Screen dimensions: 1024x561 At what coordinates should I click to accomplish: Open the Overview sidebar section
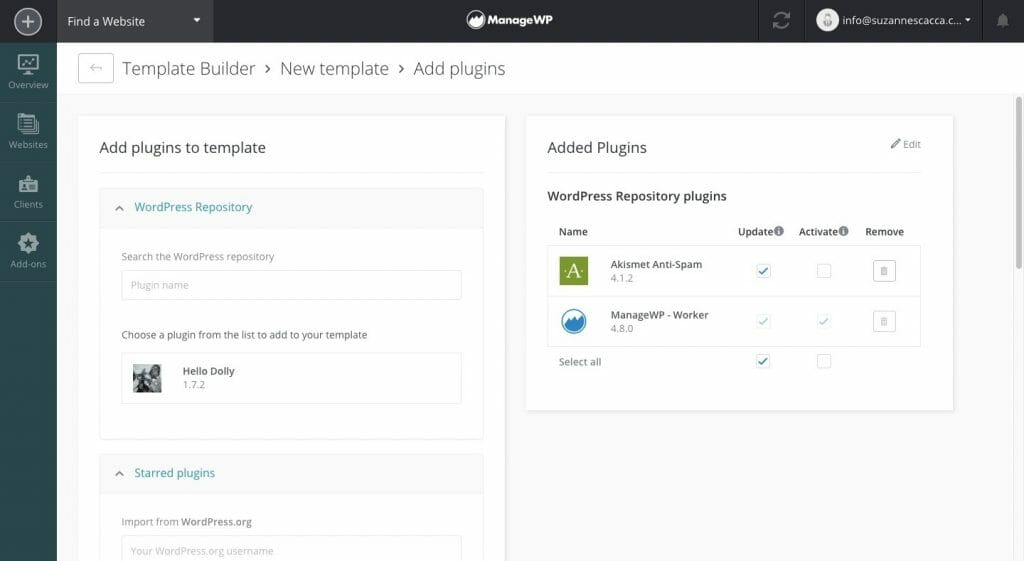(x=28, y=72)
